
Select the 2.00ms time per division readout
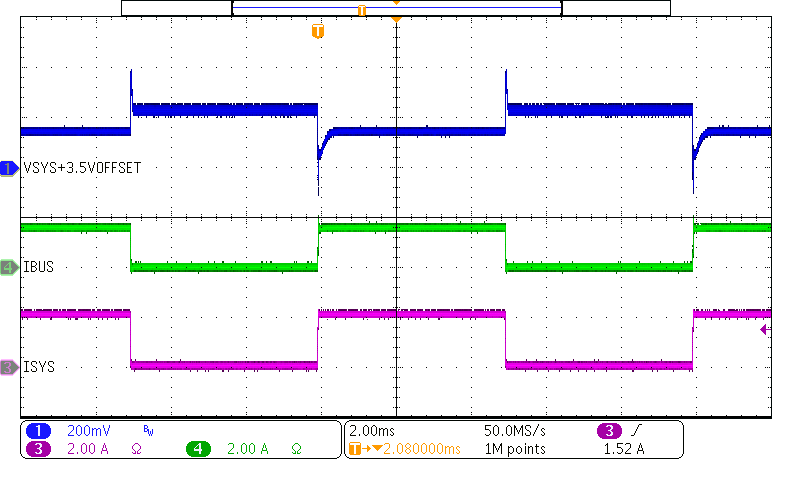point(372,430)
